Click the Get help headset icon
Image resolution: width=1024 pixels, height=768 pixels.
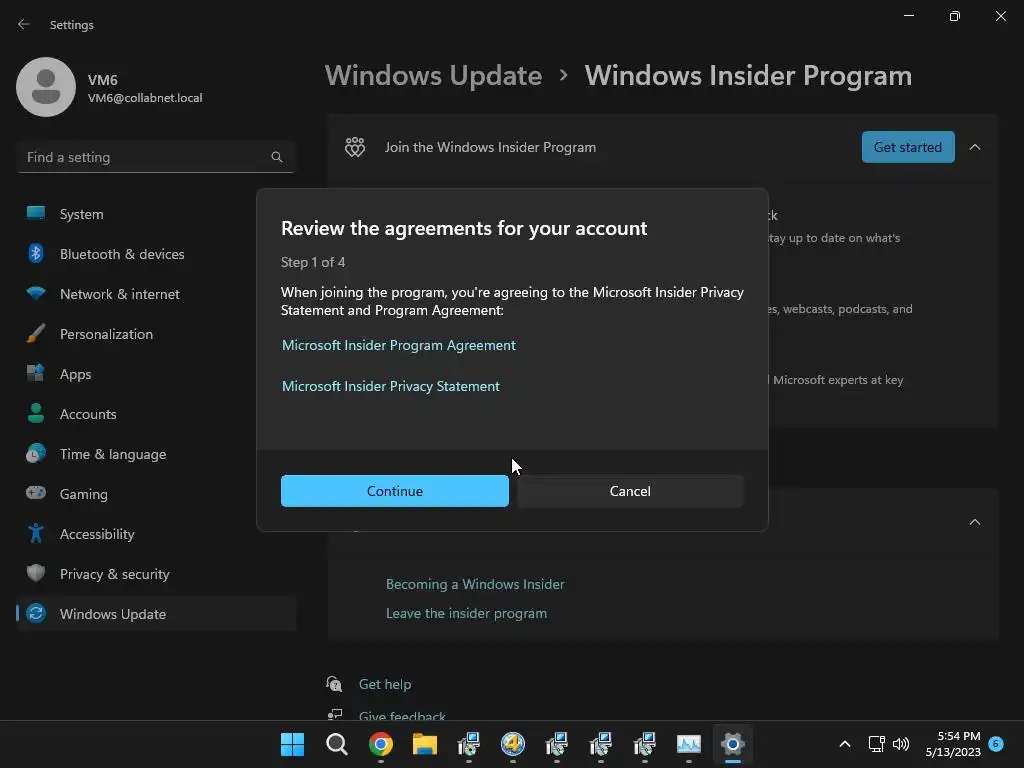[334, 684]
